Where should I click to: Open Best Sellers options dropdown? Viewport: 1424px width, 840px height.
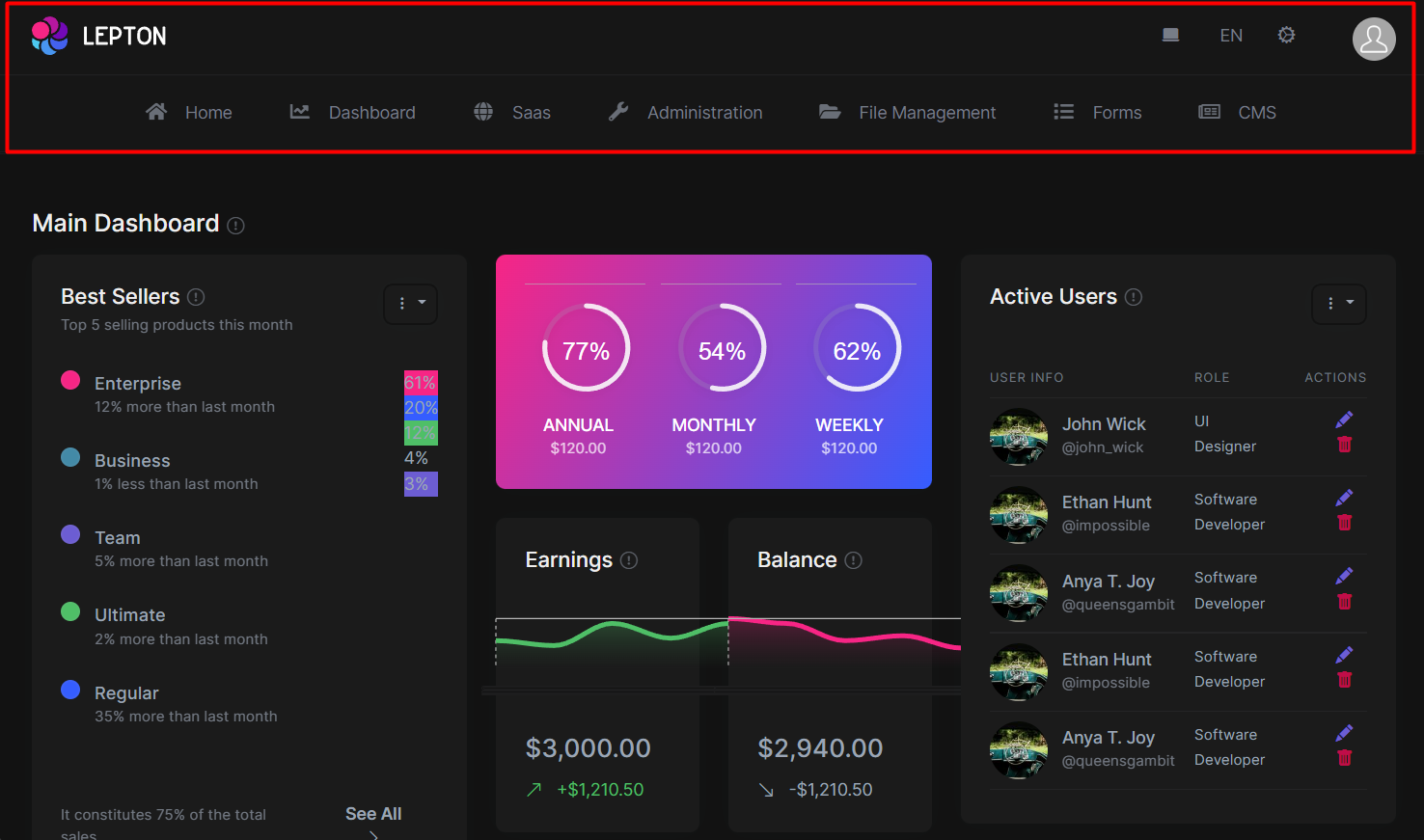click(411, 304)
